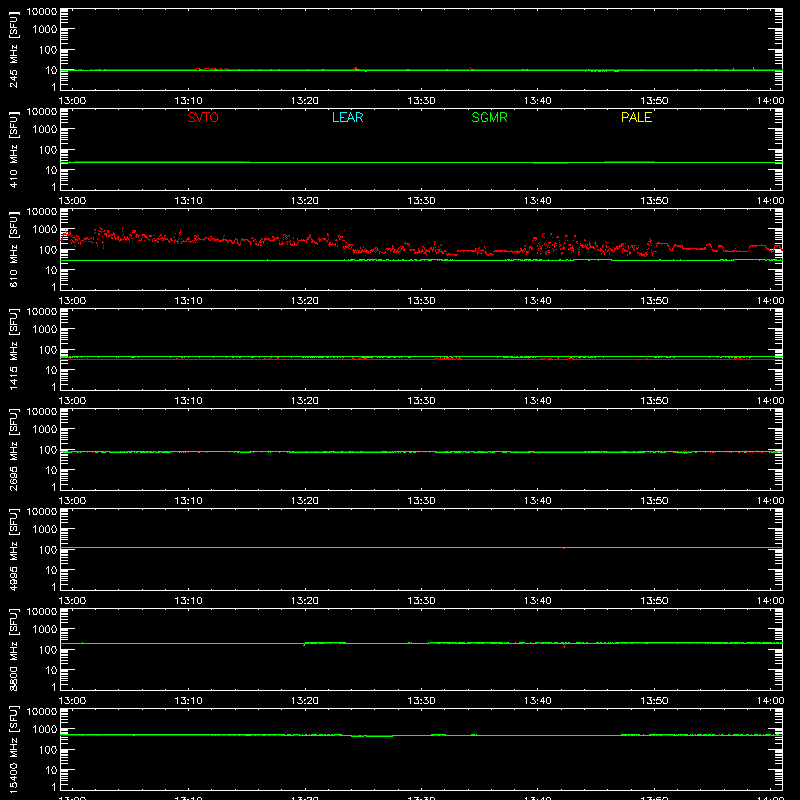This screenshot has height=800, width=800.
Task: Click the 10000 tick of the 245 MHz axis
Action: point(42,12)
